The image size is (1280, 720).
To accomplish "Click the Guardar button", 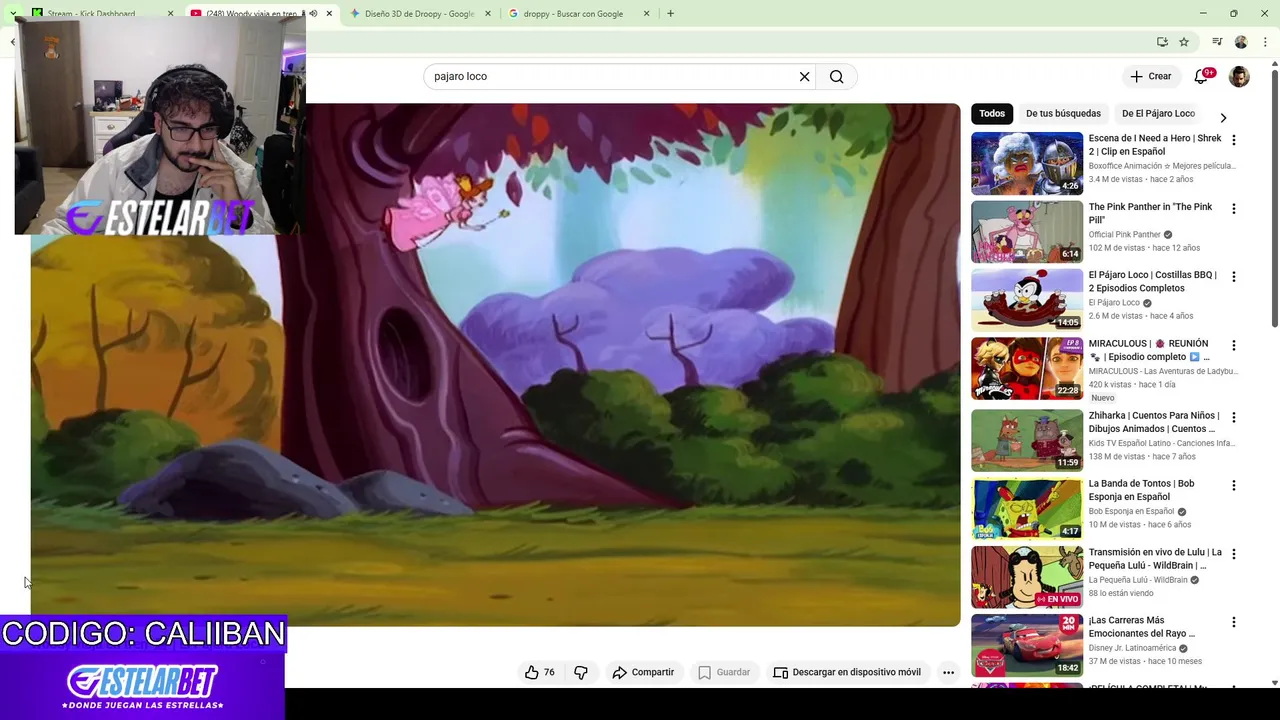I will [x=724, y=672].
